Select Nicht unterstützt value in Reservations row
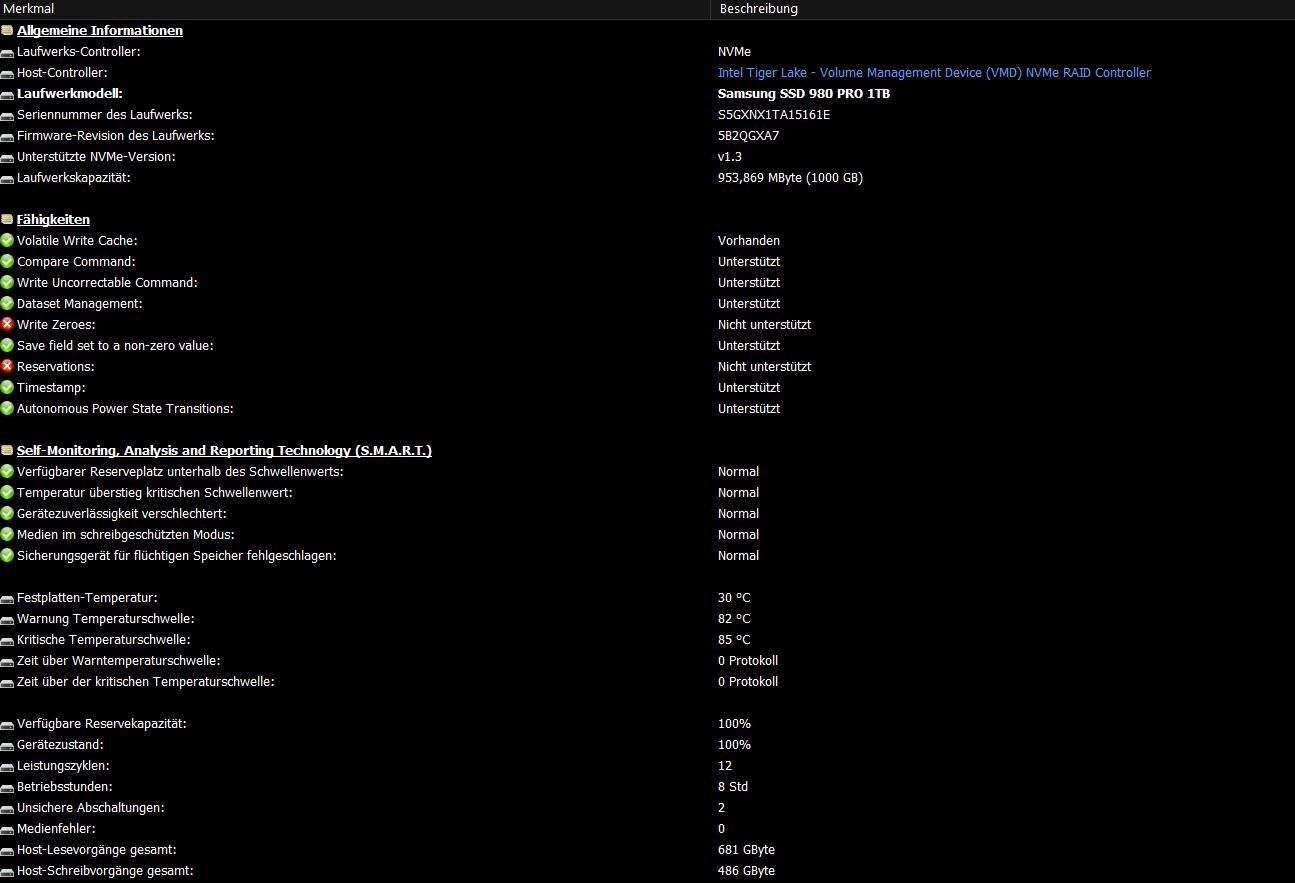The width and height of the screenshot is (1295, 883). tap(765, 367)
